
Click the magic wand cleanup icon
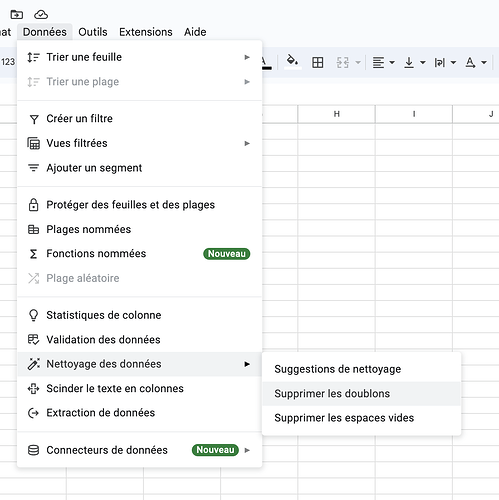[33, 364]
